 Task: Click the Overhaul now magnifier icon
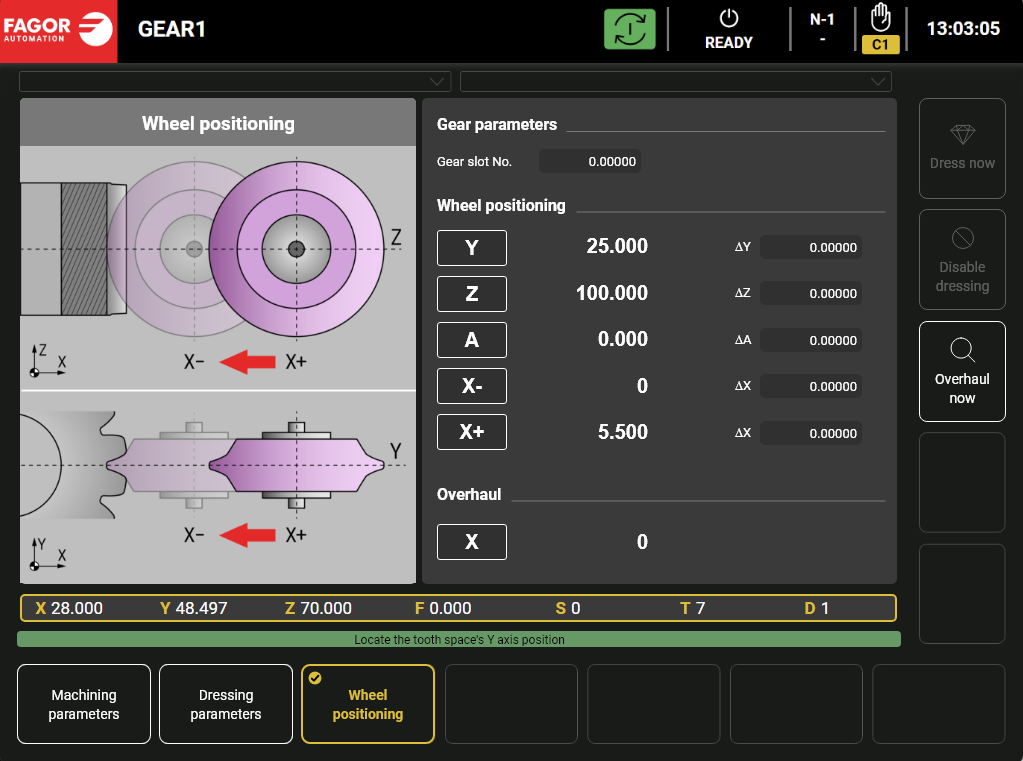(962, 350)
